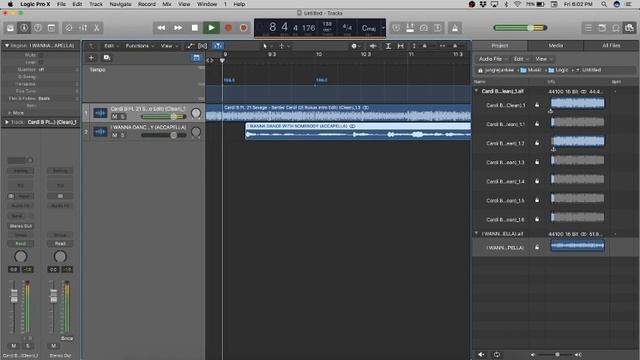Toggle the highlighted Catch Playhead button
The width and height of the screenshot is (640, 360).
pos(218,46)
